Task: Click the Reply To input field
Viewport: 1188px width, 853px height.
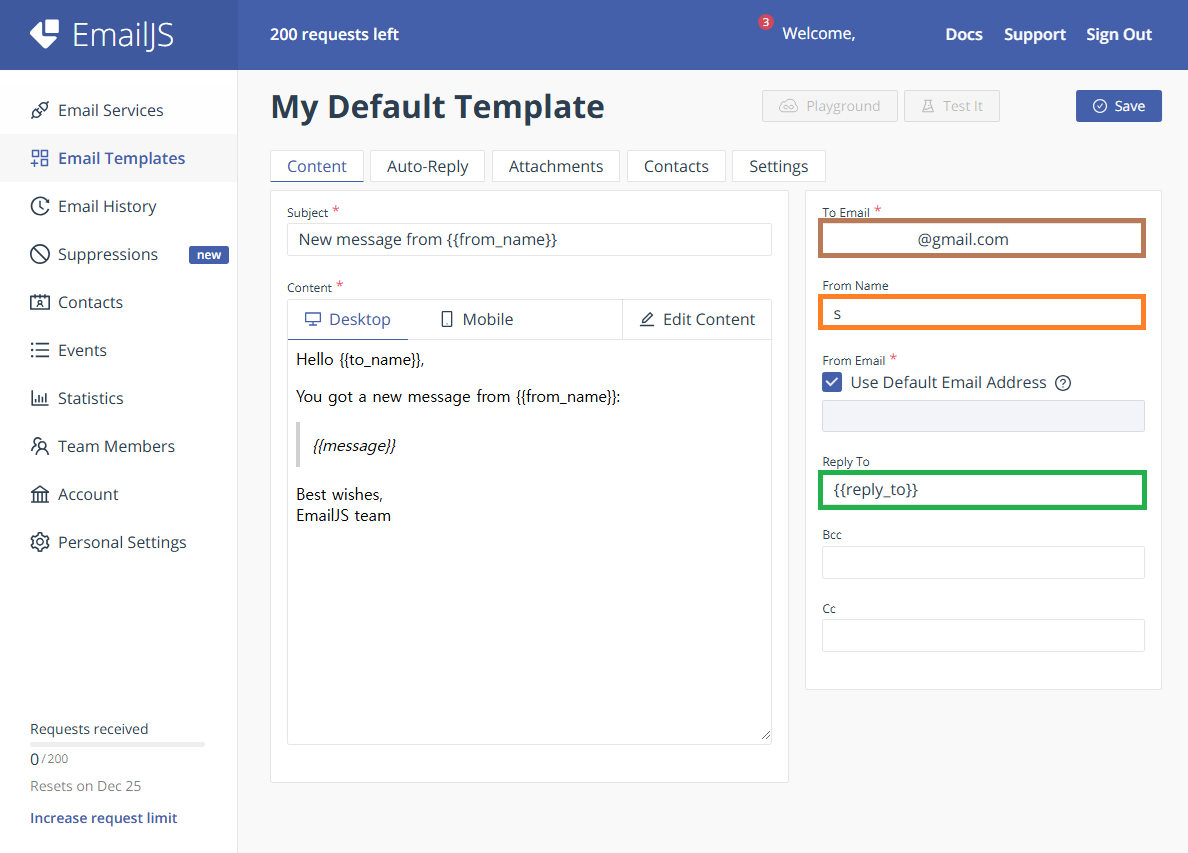Action: 982,489
